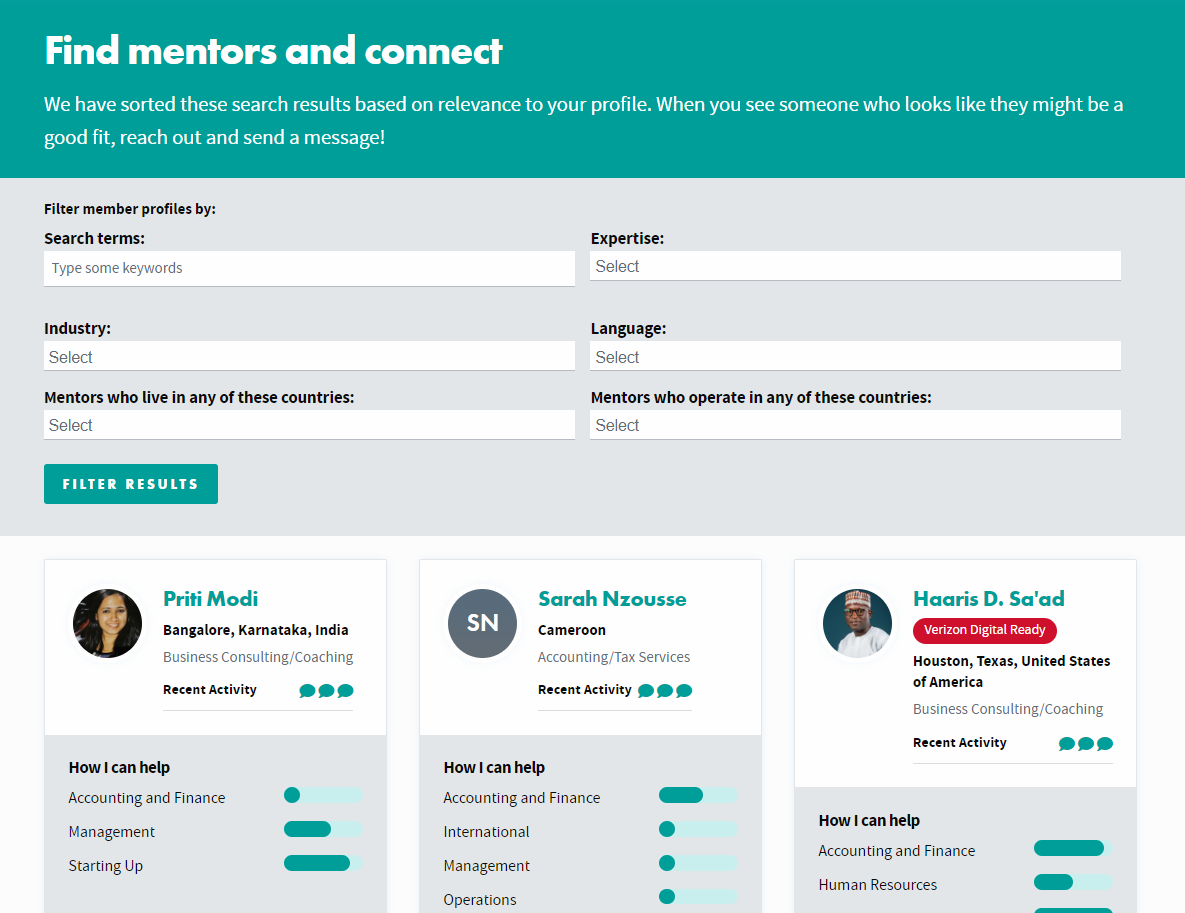The image size is (1185, 913).
Task: Open the Language select dropdown
Action: (x=855, y=356)
